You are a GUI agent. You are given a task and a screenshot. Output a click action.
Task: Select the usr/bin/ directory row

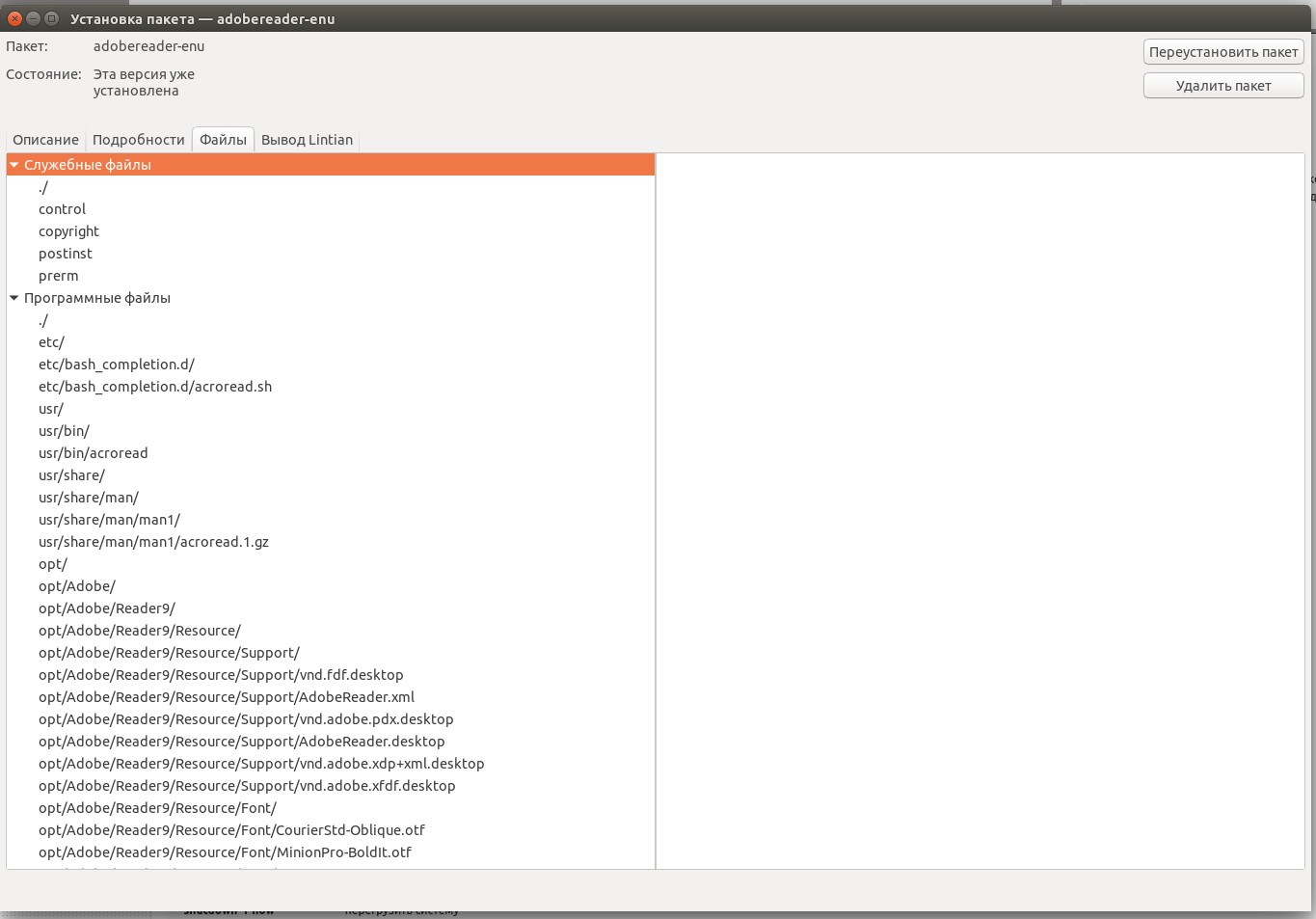[x=331, y=431]
